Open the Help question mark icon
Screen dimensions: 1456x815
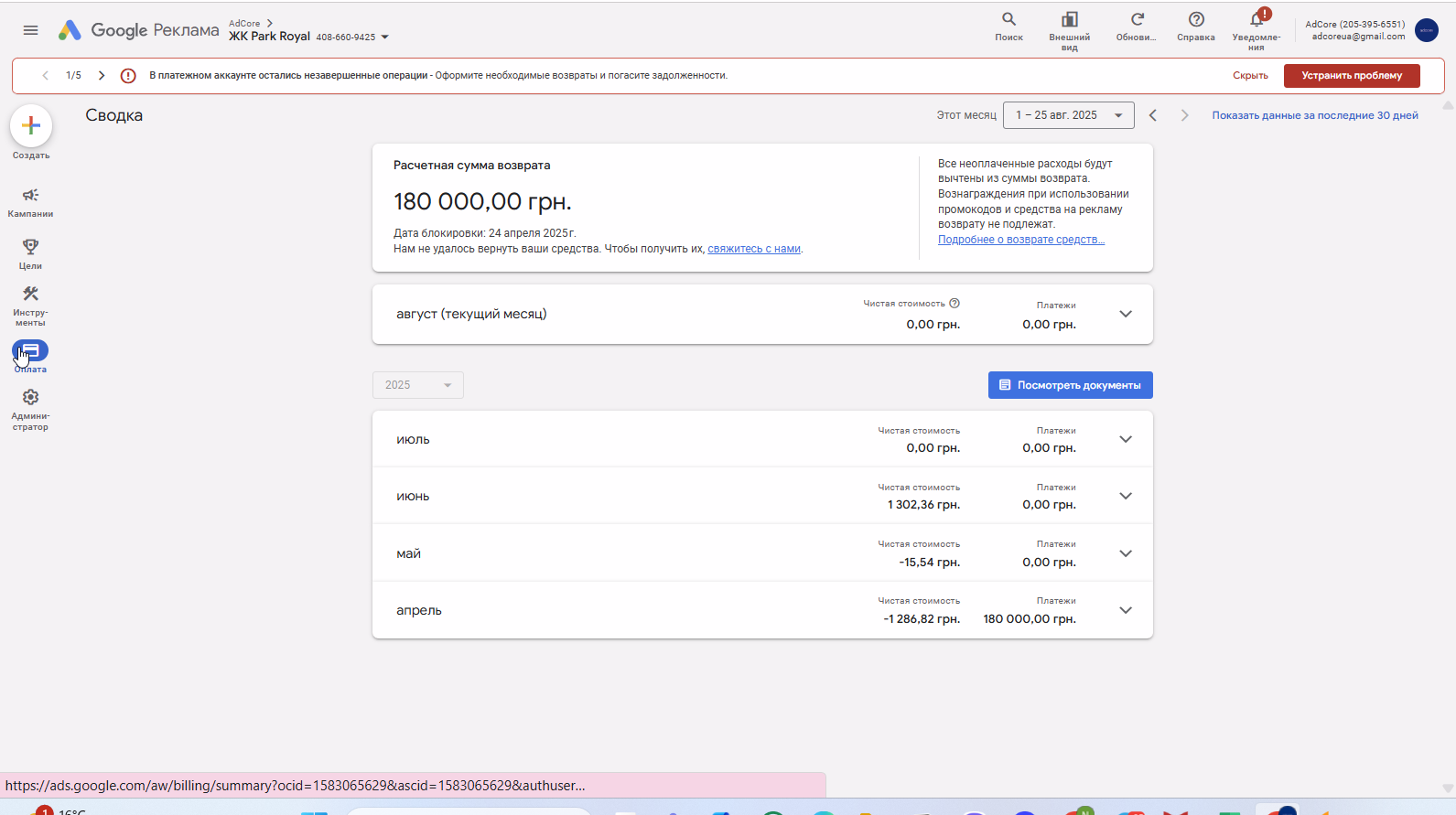click(1196, 19)
